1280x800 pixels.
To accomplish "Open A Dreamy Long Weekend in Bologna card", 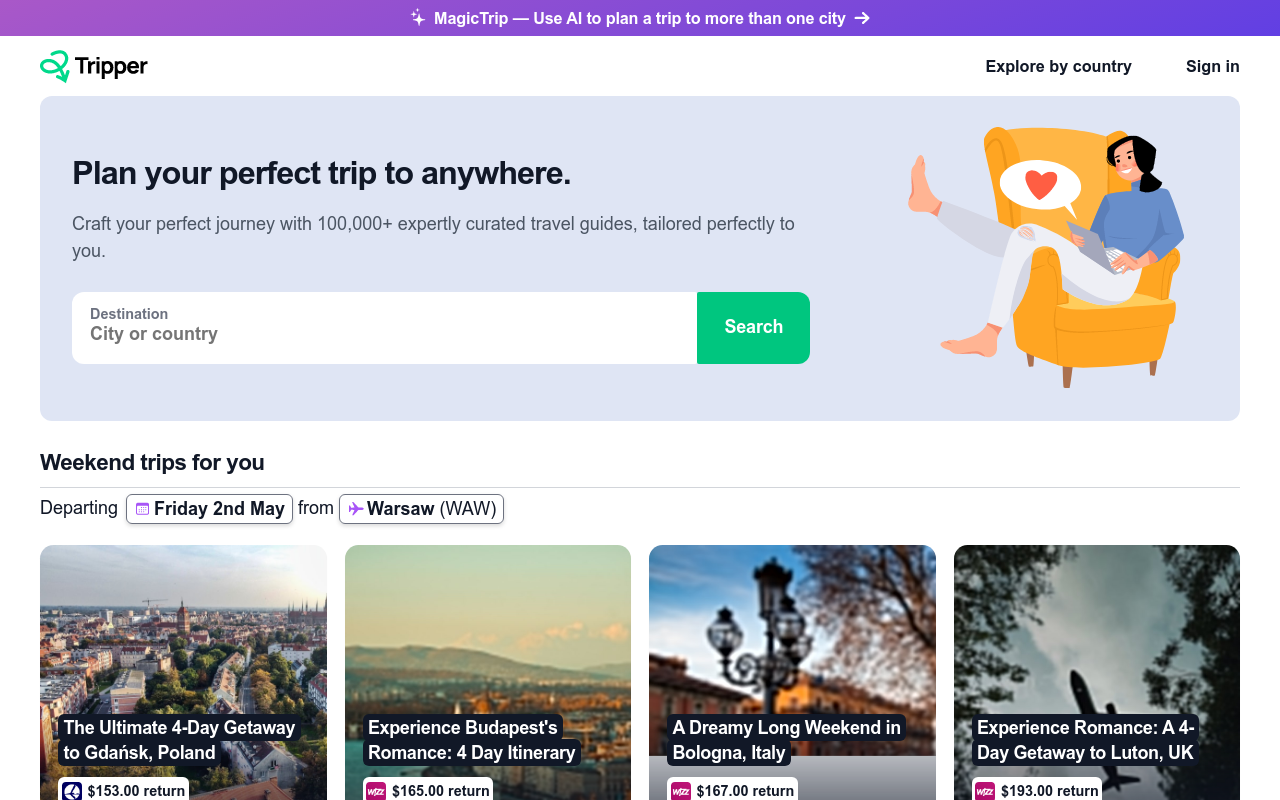I will point(792,672).
